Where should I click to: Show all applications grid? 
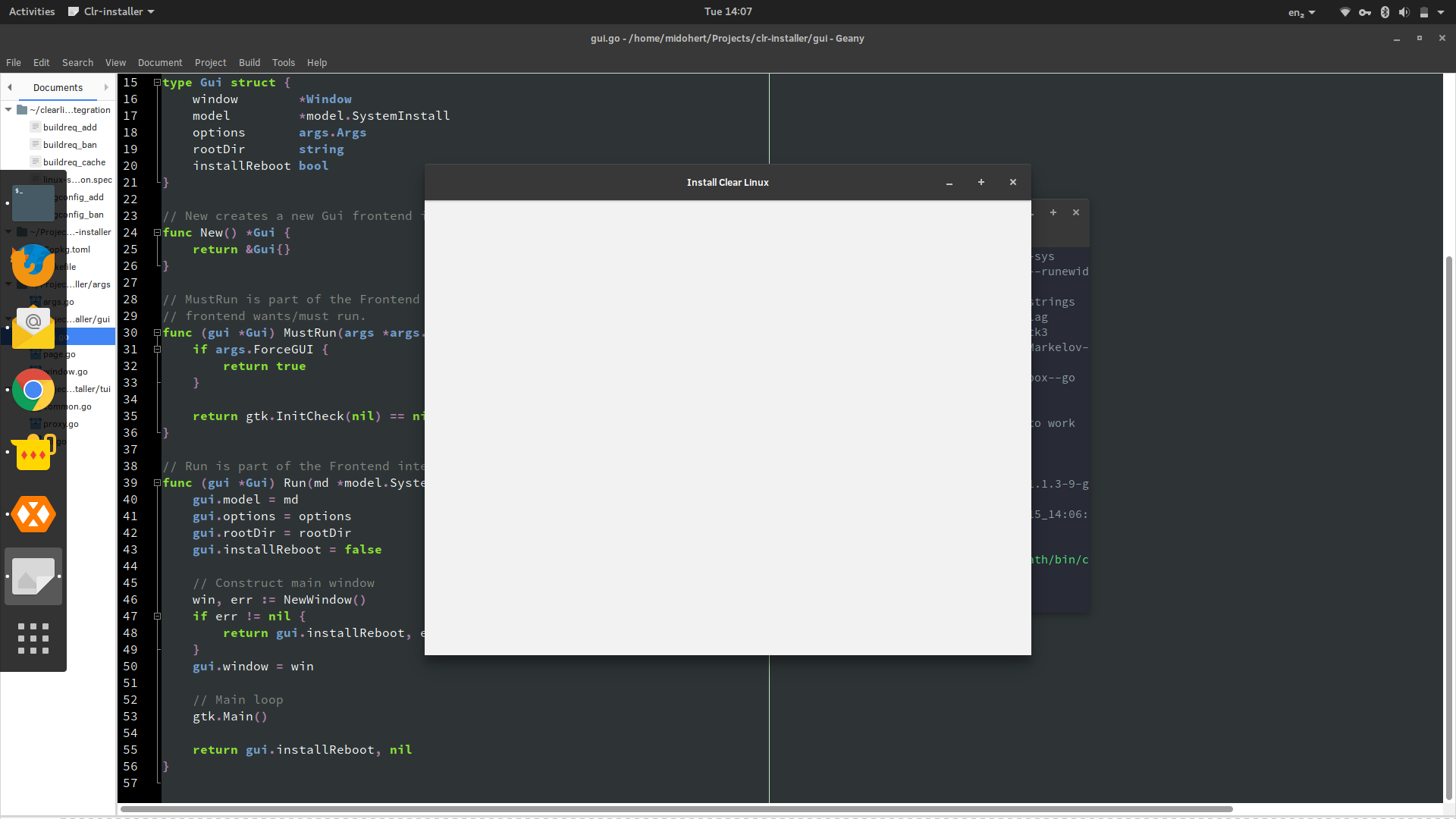[33, 639]
